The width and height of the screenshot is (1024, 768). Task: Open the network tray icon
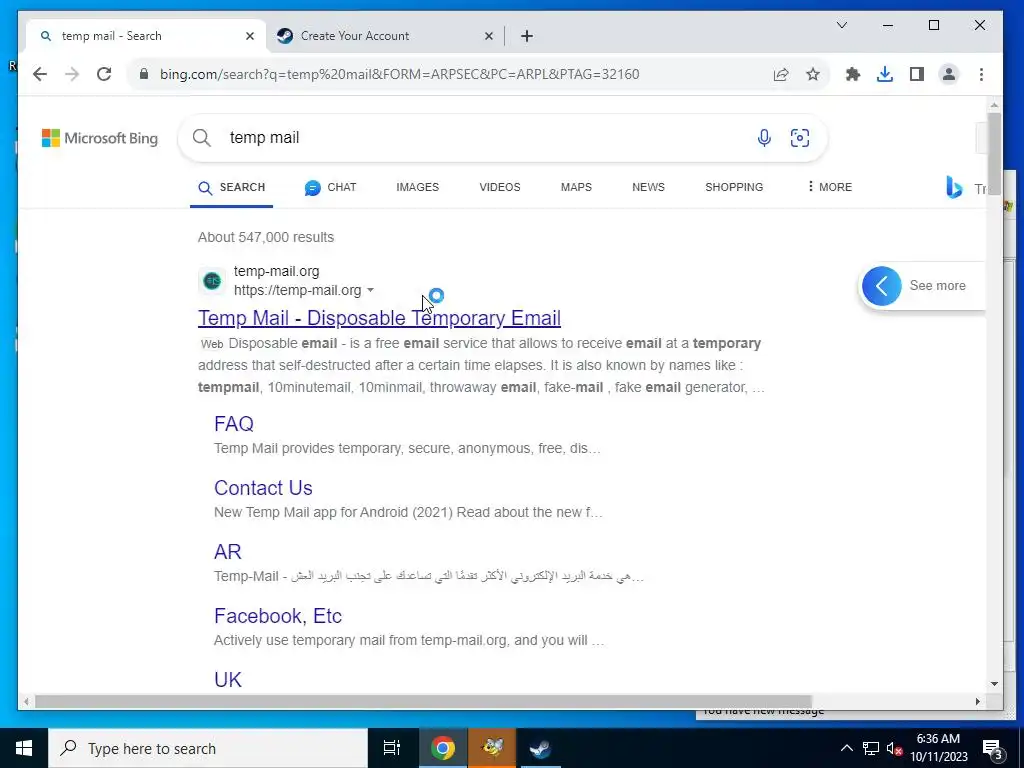coord(871,748)
